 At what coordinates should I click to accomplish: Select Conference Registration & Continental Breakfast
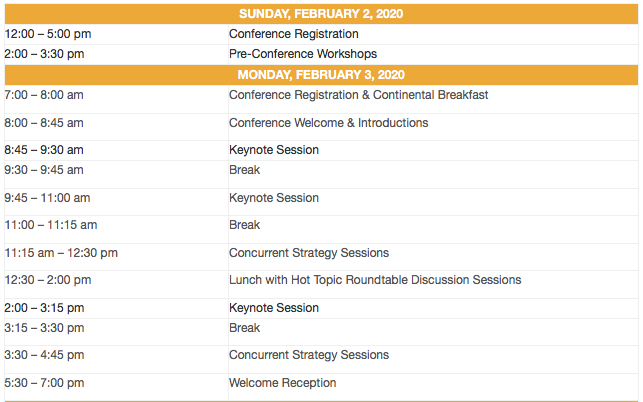point(358,95)
